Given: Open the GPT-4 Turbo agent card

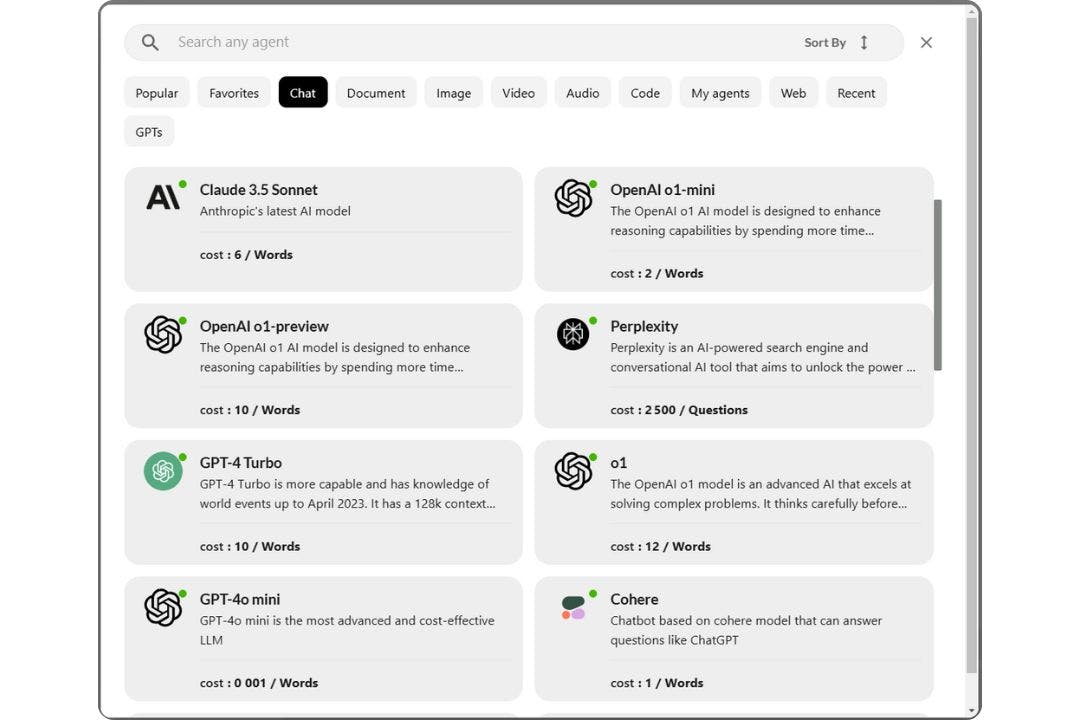Looking at the screenshot, I should 323,500.
